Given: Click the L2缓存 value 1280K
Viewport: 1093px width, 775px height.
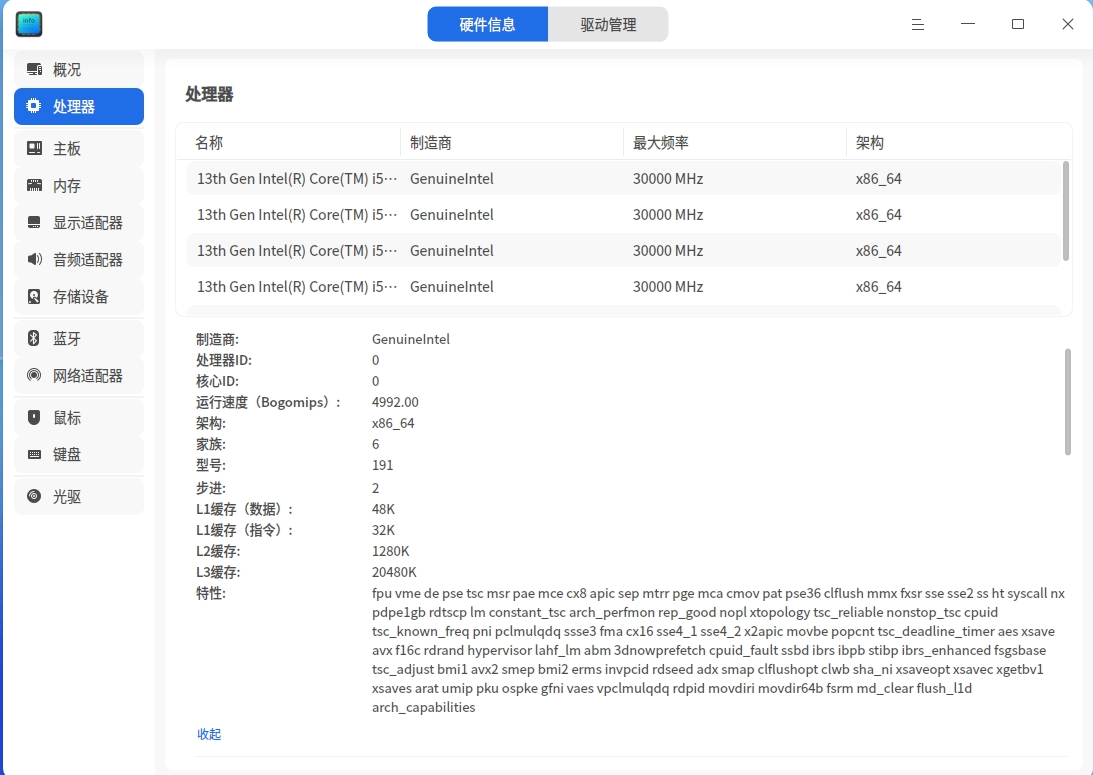Looking at the screenshot, I should pos(390,551).
